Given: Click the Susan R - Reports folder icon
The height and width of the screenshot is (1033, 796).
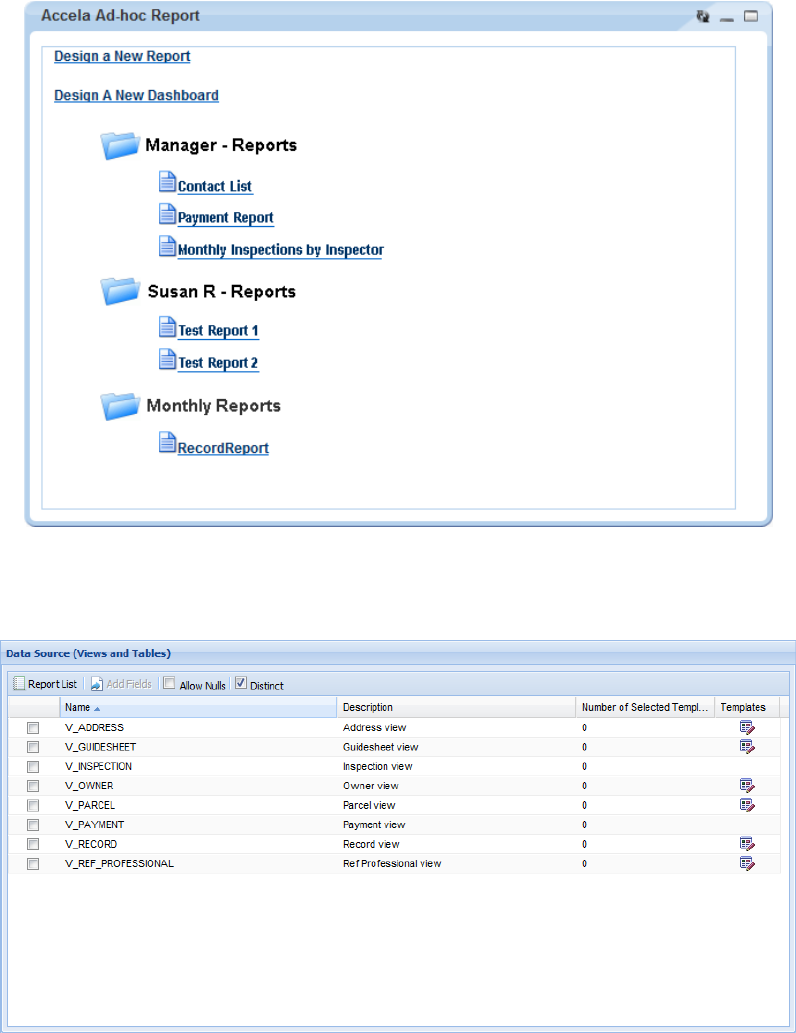Looking at the screenshot, I should pos(120,291).
